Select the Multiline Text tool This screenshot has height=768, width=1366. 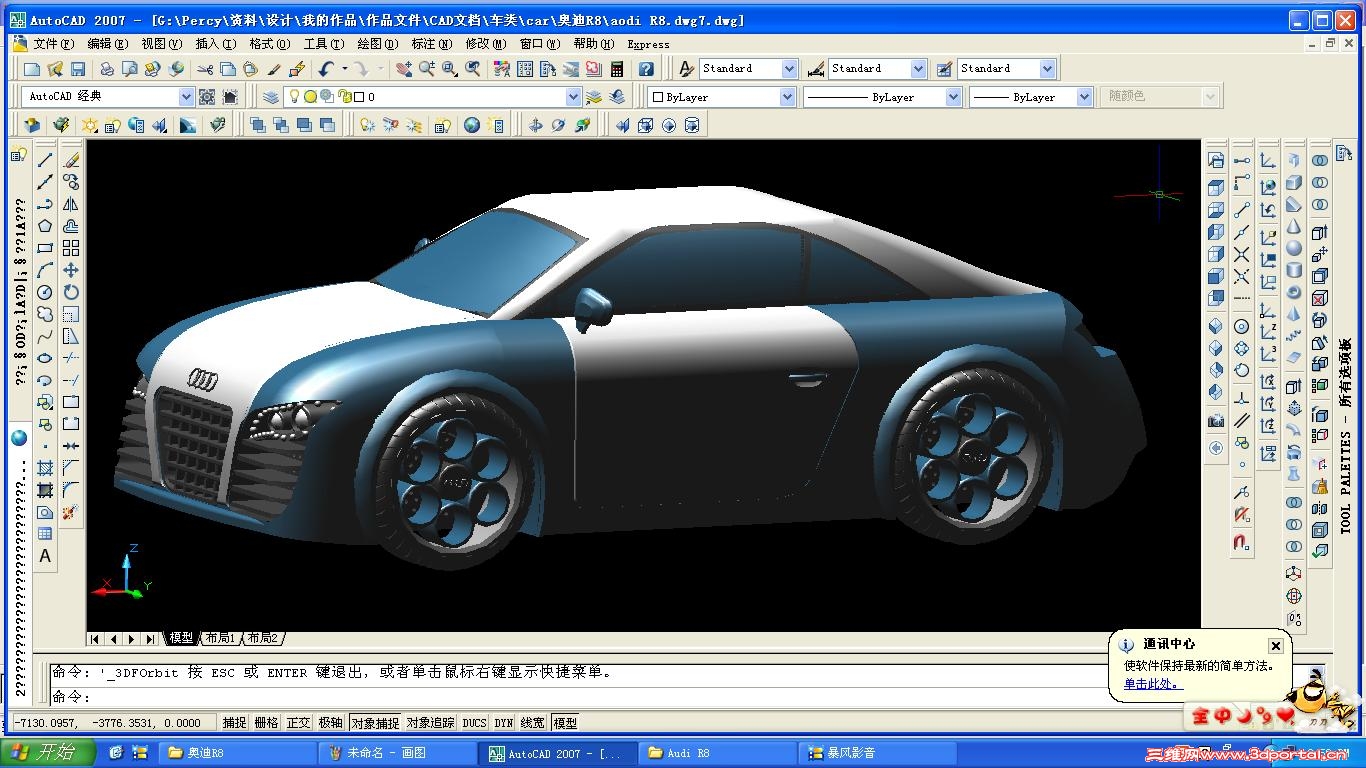45,556
